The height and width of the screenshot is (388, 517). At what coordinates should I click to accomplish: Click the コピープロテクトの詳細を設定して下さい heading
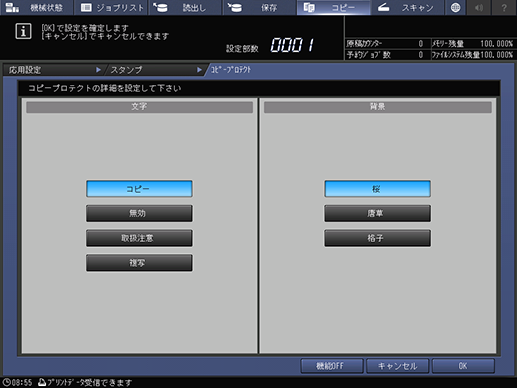pyautogui.click(x=105, y=88)
